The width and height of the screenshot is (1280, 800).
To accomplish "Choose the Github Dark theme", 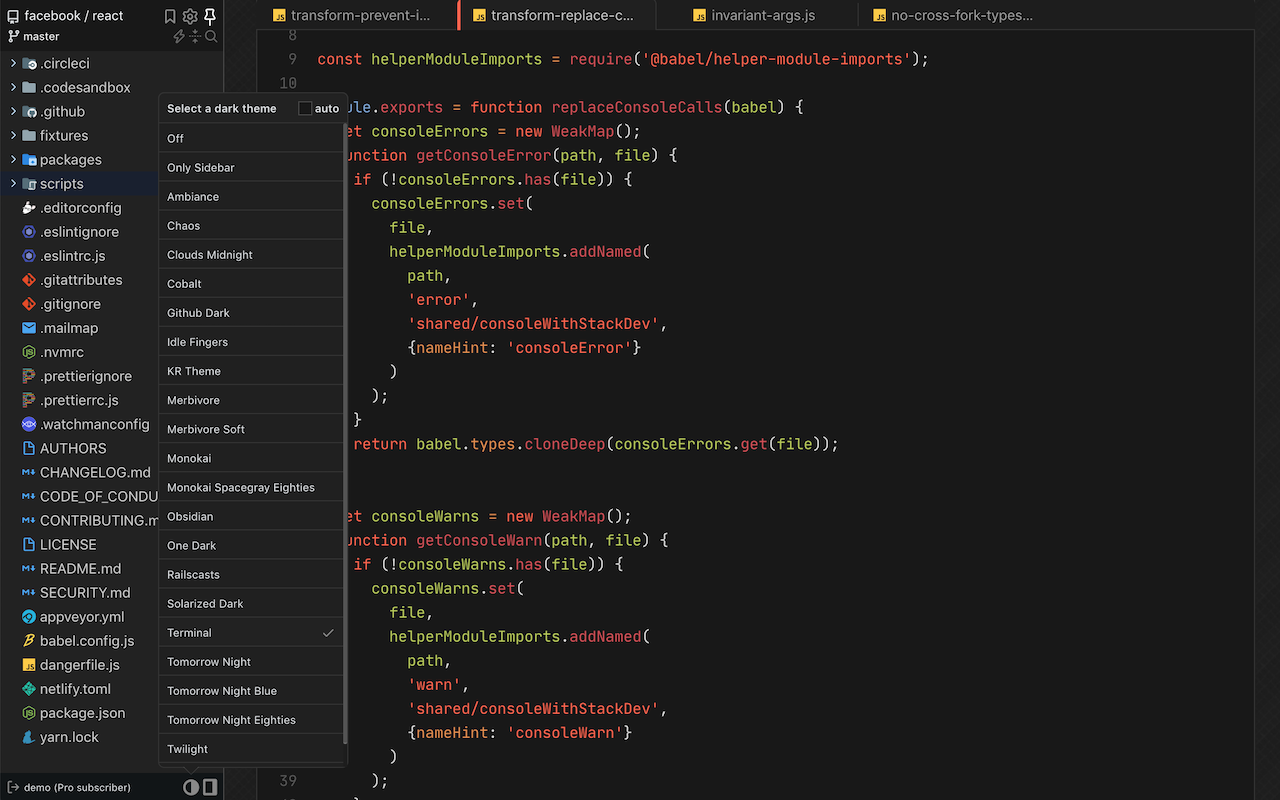I will 251,312.
